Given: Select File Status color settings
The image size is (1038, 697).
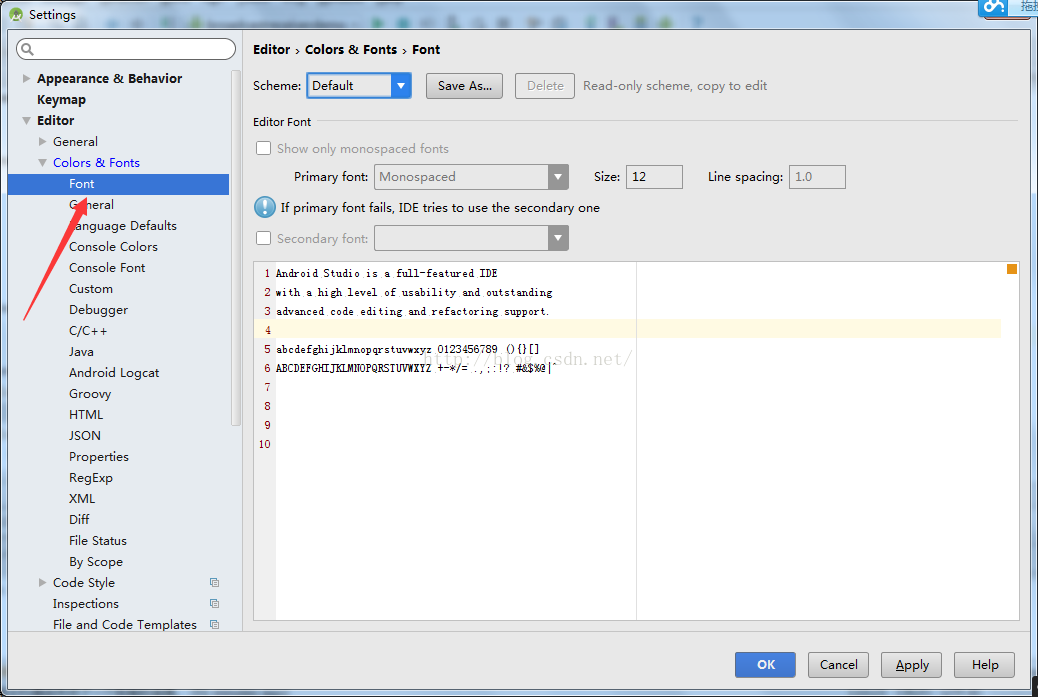Looking at the screenshot, I should coord(98,541).
